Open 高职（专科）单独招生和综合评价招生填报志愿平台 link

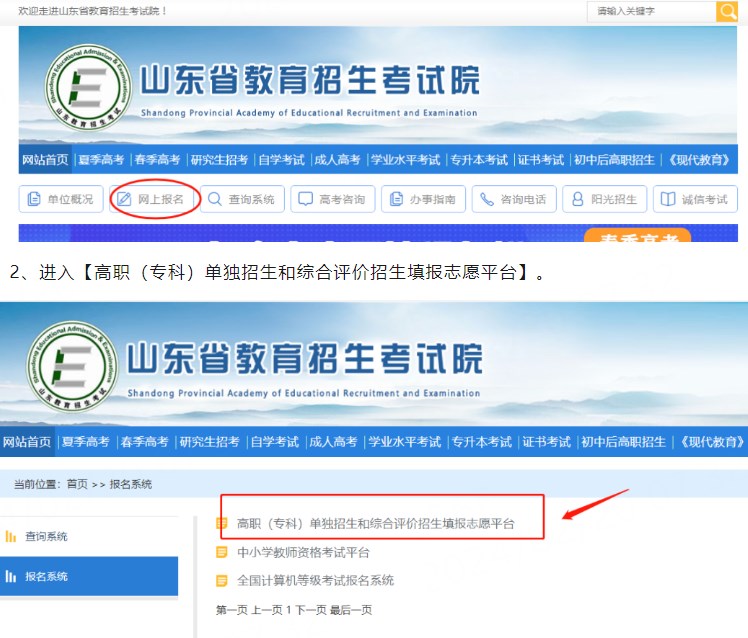tap(376, 523)
